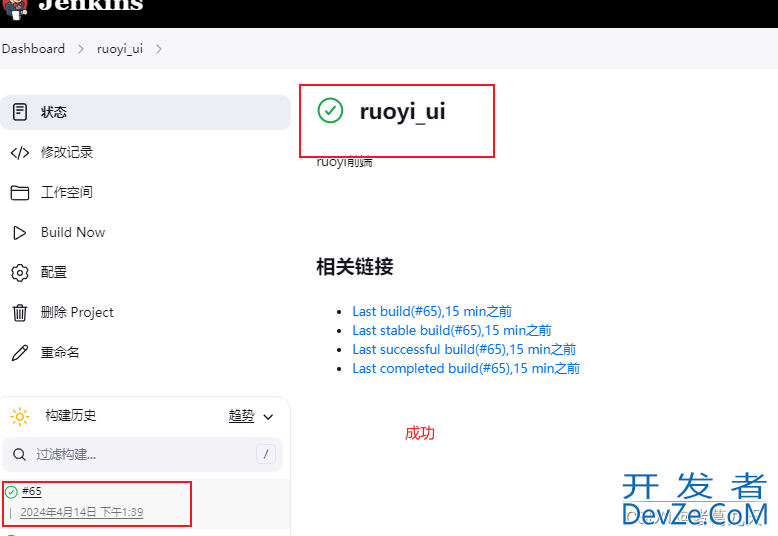Click the green success icon beside ruoyi_ui title
This screenshot has width=778, height=536.
point(330,110)
